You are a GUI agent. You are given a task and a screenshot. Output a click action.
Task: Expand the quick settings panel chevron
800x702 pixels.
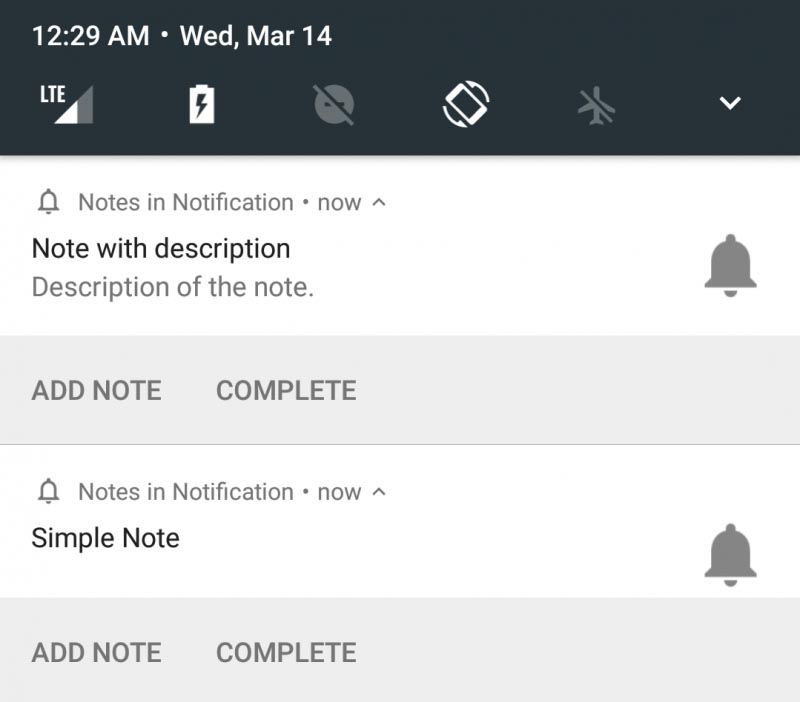(x=730, y=101)
